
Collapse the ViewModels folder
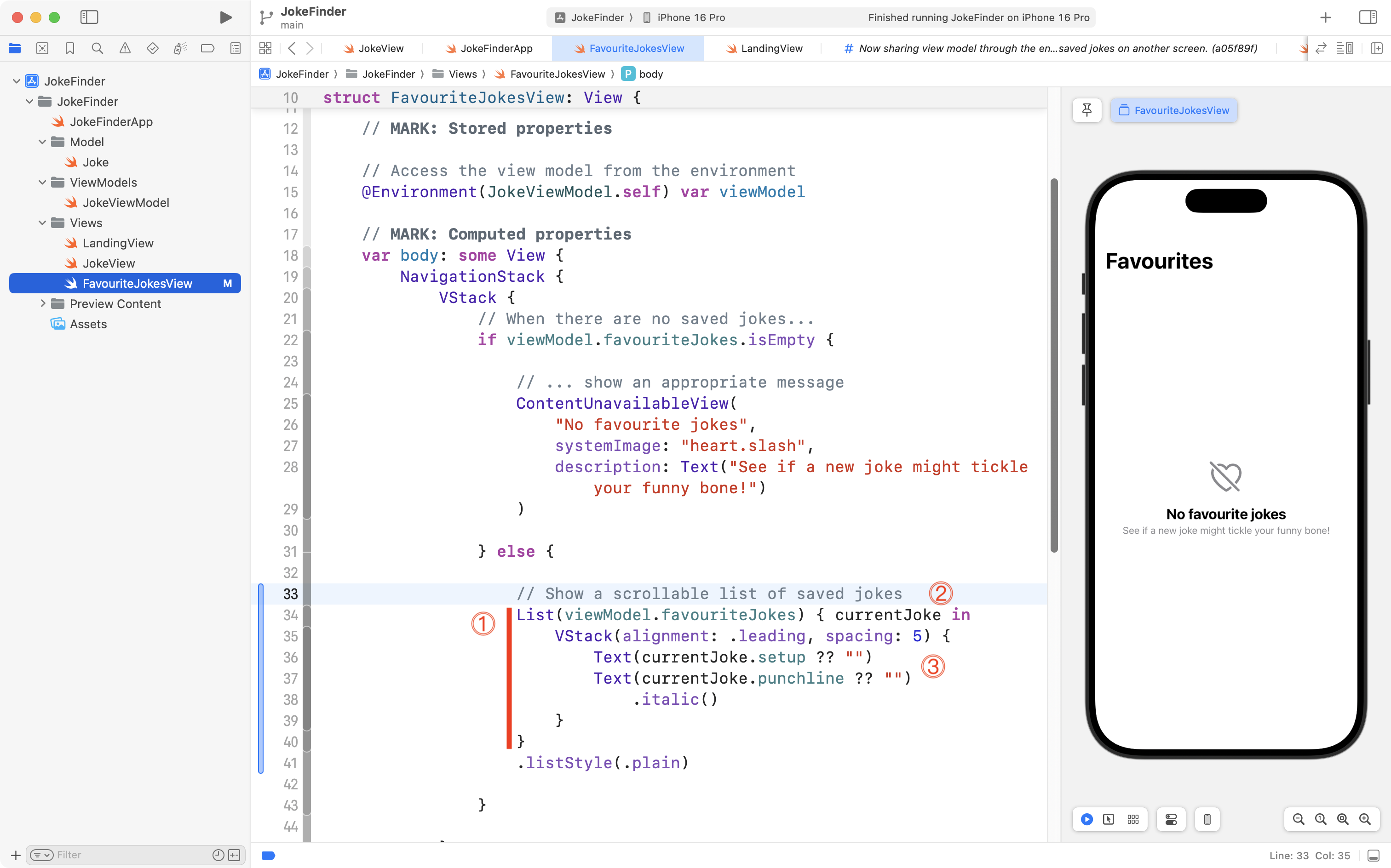coord(42,182)
